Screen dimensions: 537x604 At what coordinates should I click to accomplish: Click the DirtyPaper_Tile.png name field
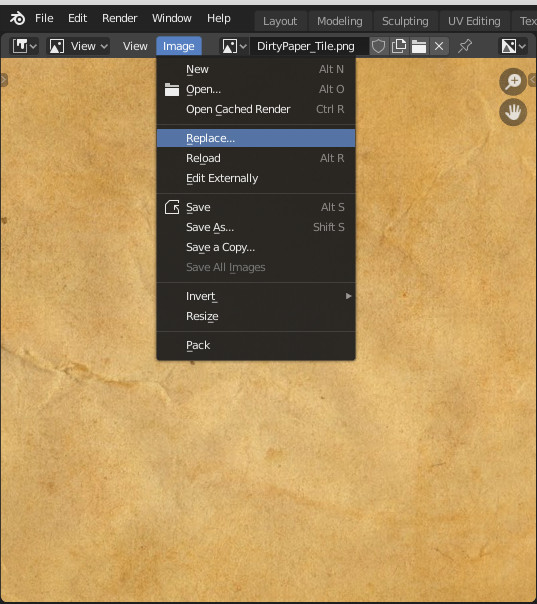coord(309,46)
